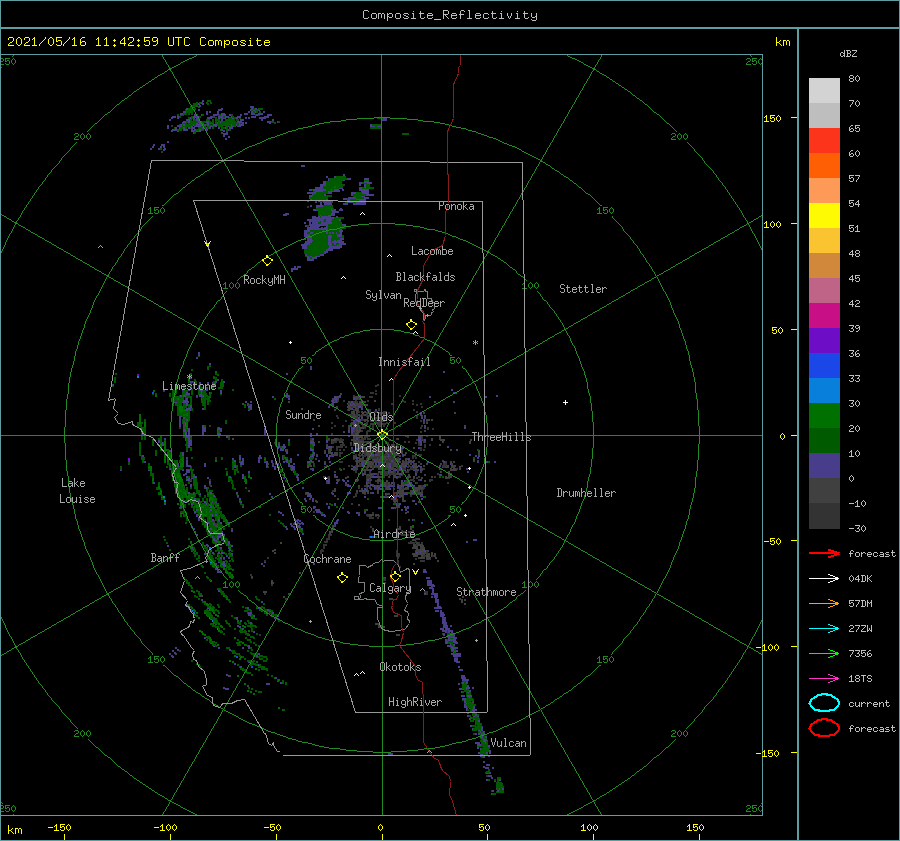Click the magenta 18TS arrow legend icon

point(824,679)
